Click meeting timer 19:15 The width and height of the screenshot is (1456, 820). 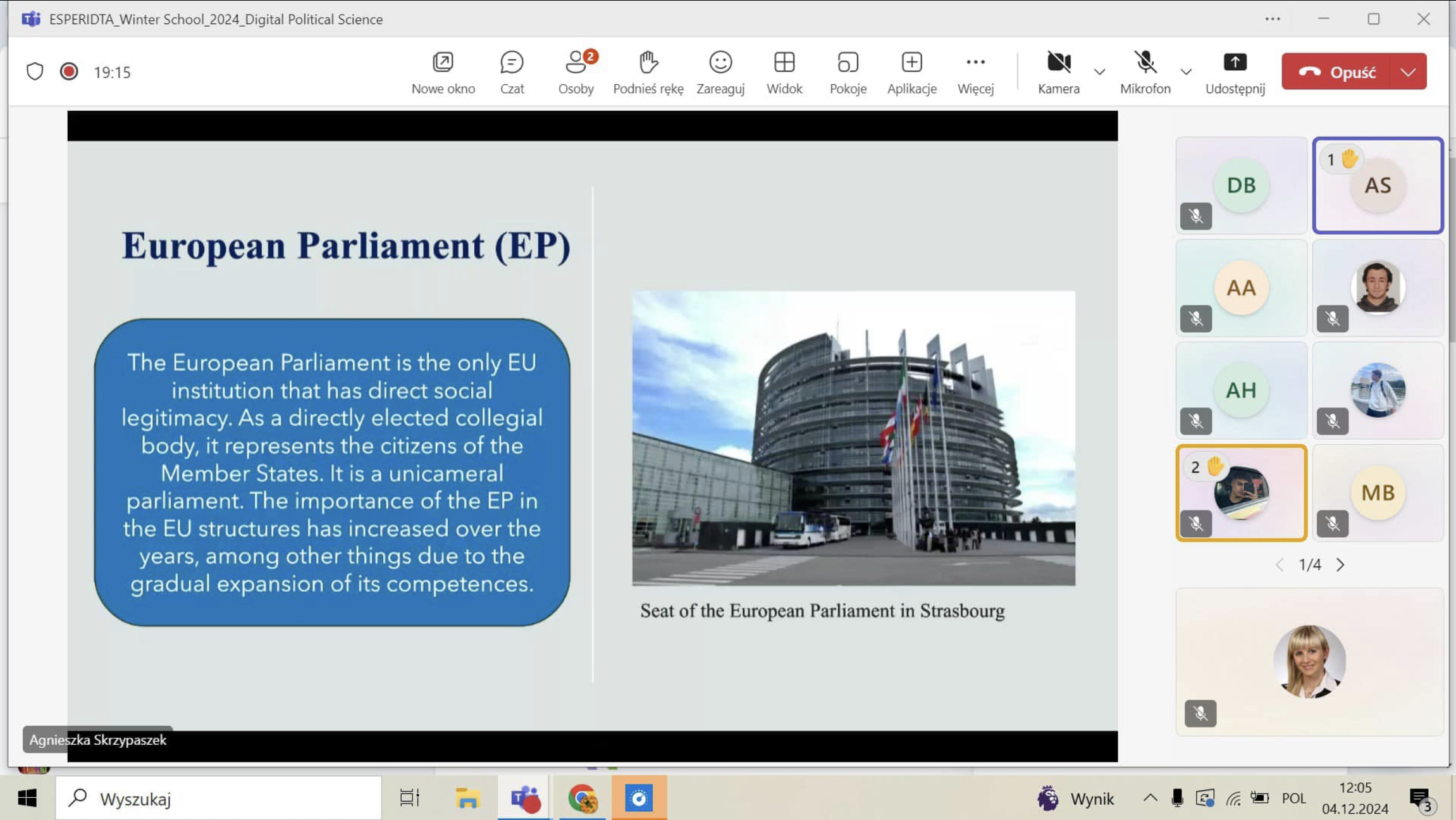[112, 72]
